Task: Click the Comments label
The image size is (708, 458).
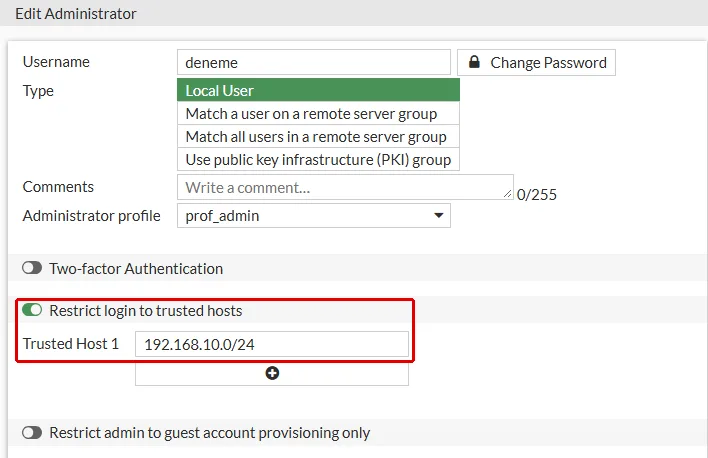Action: pos(58,187)
